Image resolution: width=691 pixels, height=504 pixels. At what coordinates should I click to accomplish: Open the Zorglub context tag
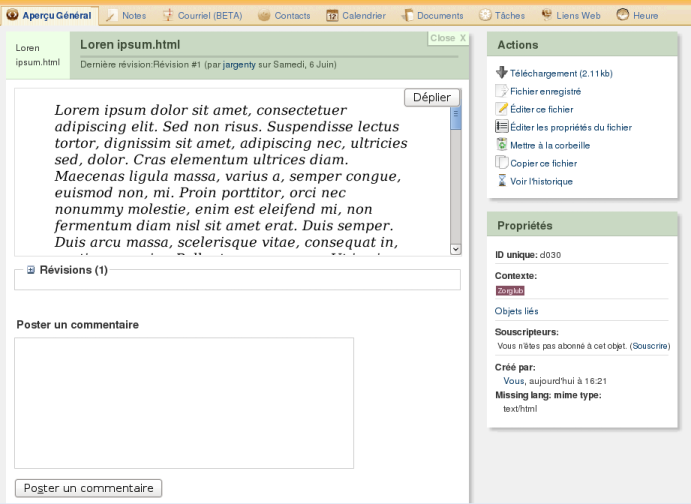510,291
